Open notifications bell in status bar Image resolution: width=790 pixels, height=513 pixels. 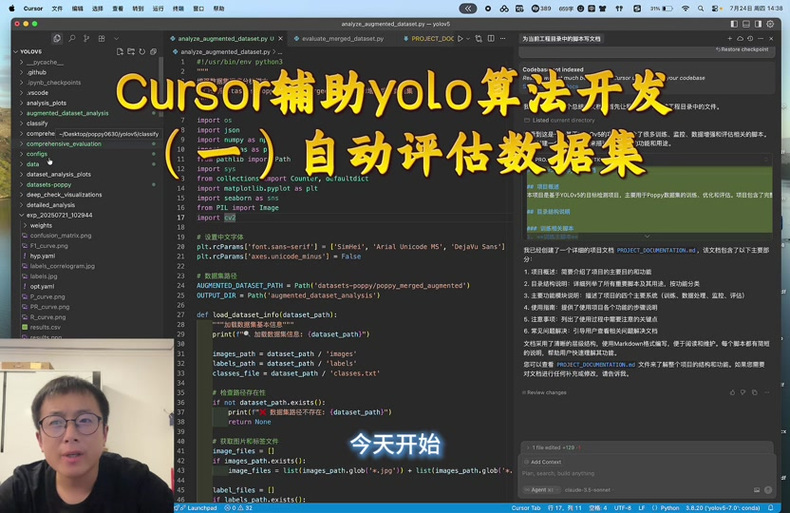(x=770, y=508)
